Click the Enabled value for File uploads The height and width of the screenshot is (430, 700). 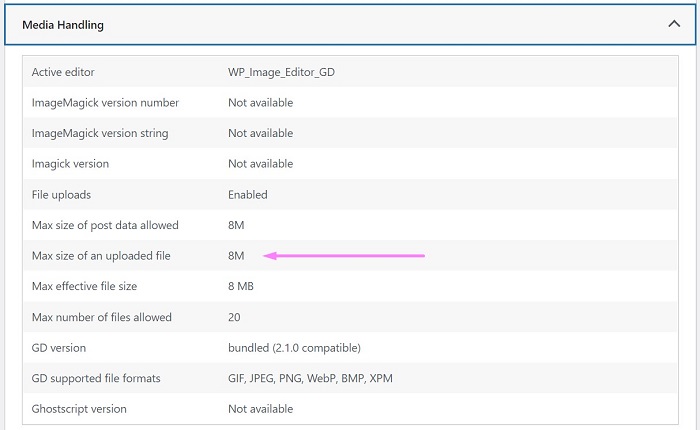[x=248, y=195]
